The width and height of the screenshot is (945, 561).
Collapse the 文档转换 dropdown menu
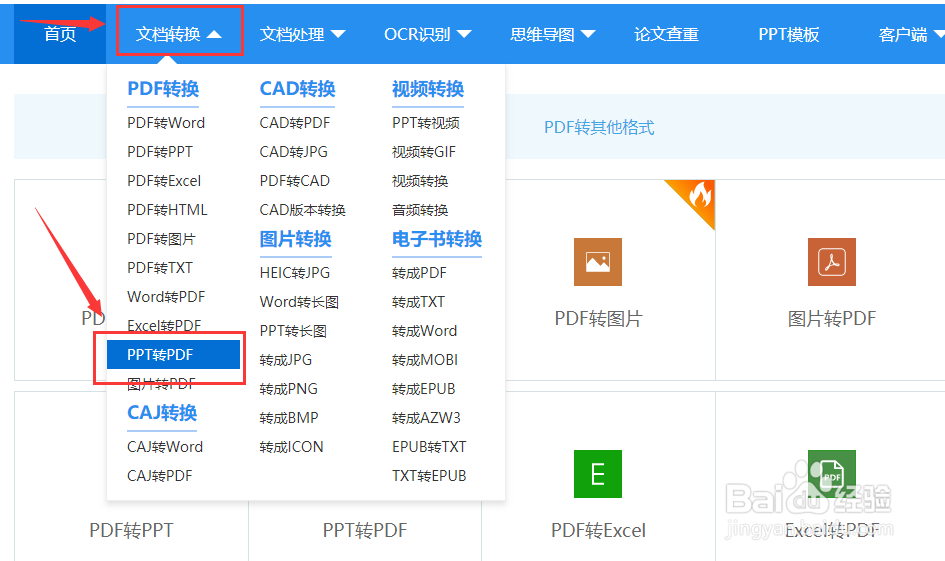pyautogui.click(x=178, y=34)
